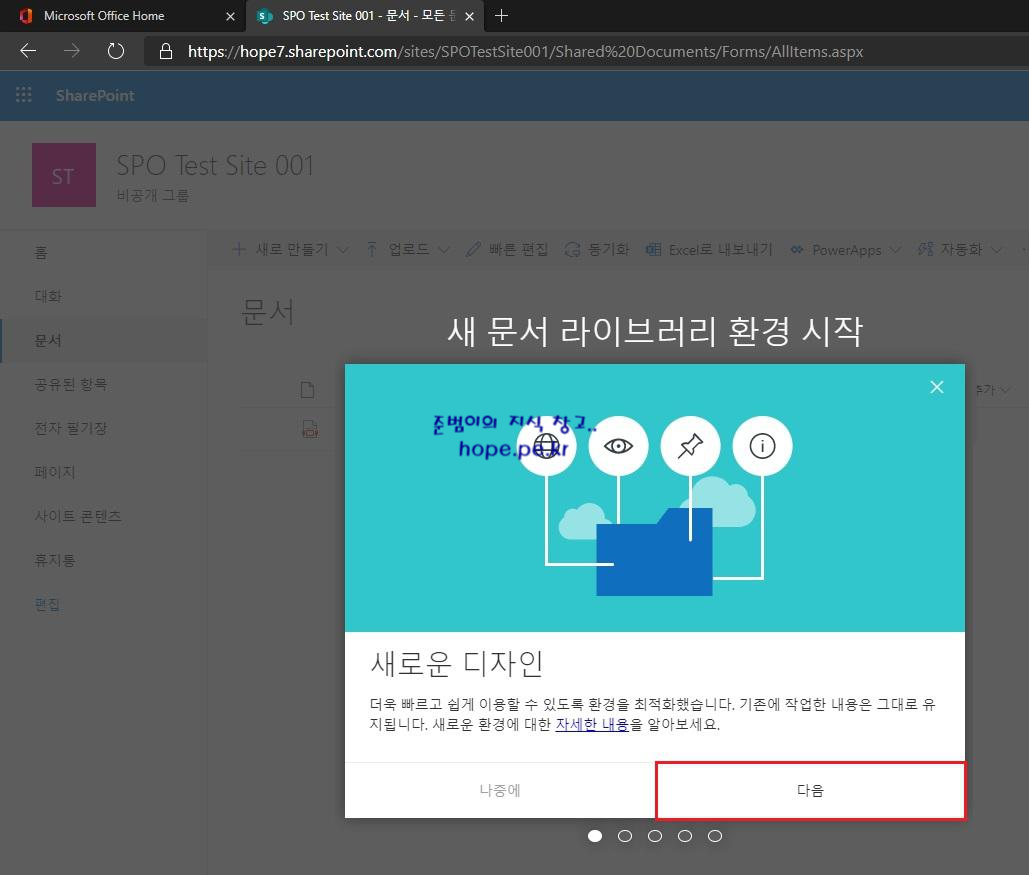
Task: Click the 편집 link in the navigation
Action: [47, 604]
